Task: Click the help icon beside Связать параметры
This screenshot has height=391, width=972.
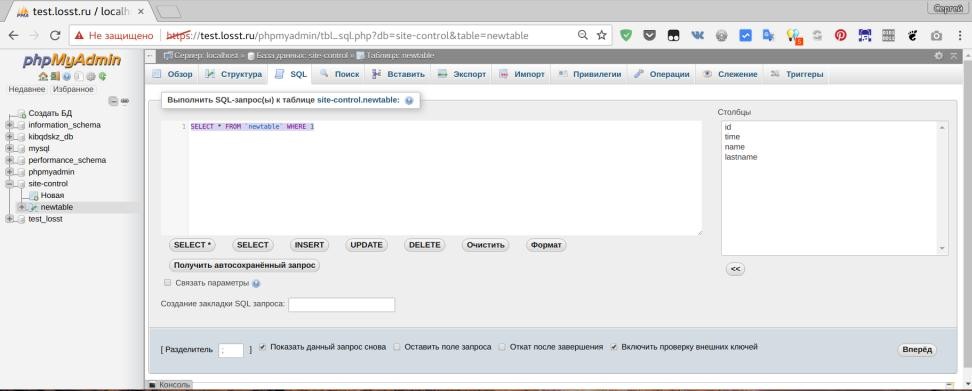Action: coord(256,283)
